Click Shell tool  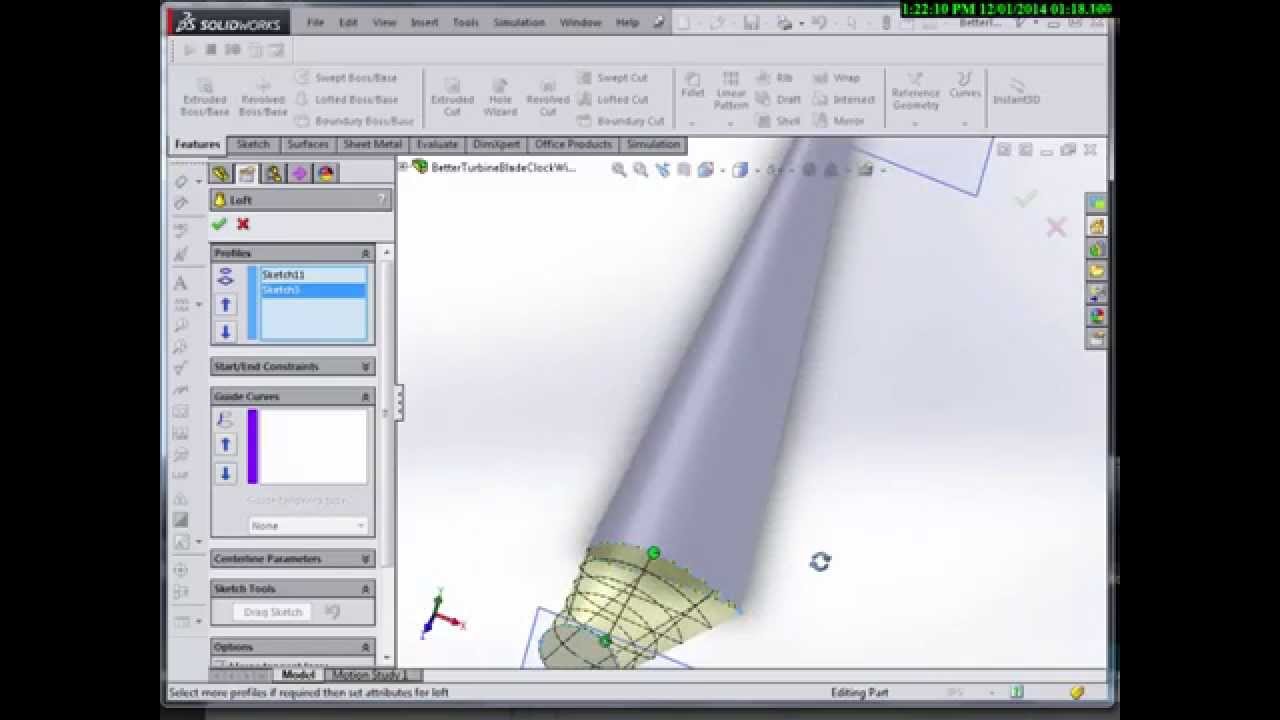(779, 121)
